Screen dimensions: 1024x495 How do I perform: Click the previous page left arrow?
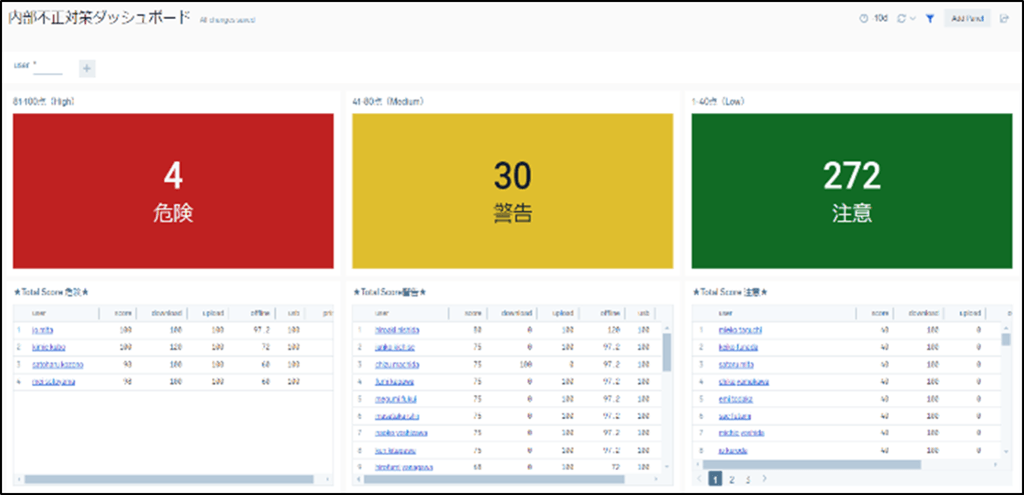[x=698, y=479]
